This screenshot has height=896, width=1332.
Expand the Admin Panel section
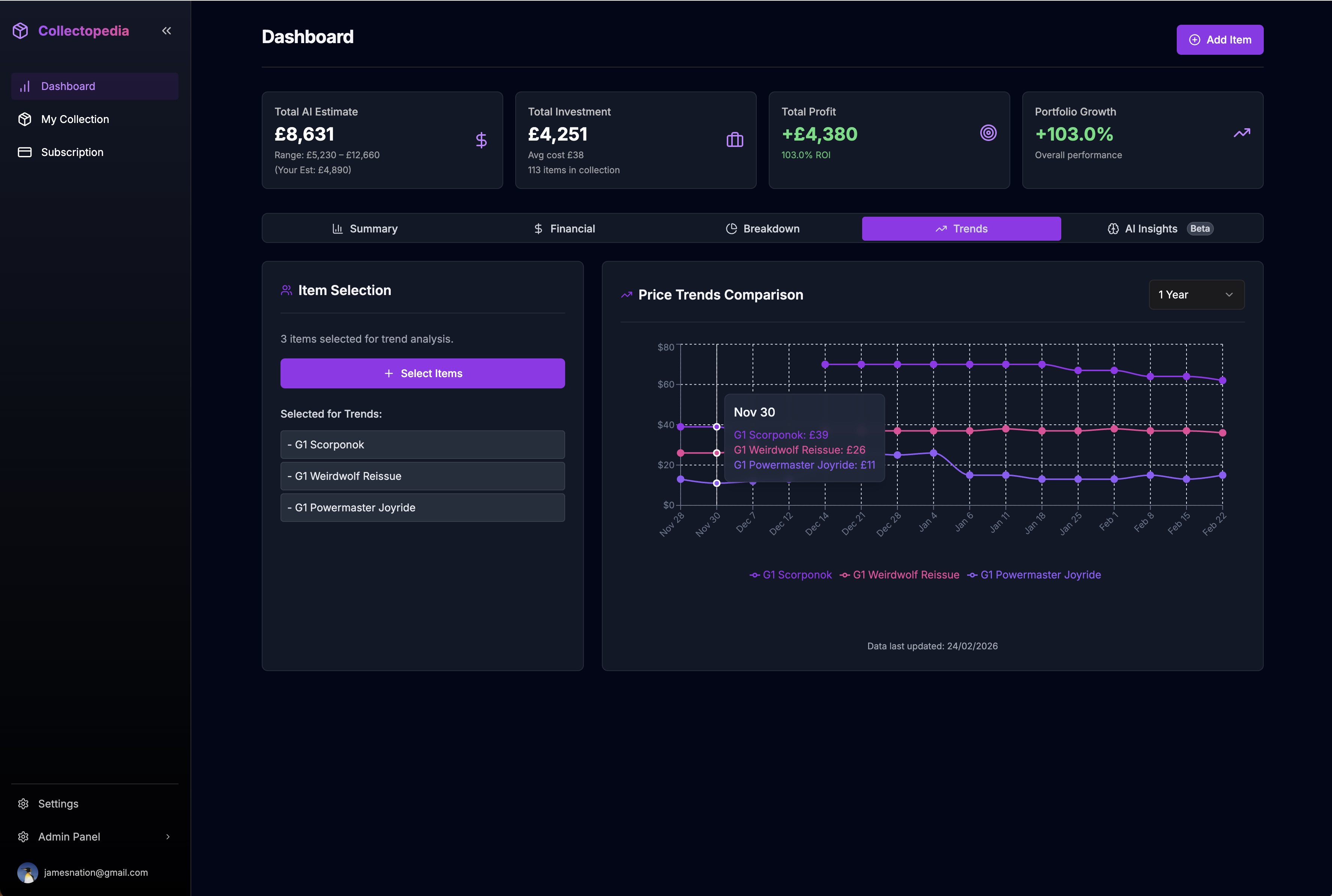point(69,836)
